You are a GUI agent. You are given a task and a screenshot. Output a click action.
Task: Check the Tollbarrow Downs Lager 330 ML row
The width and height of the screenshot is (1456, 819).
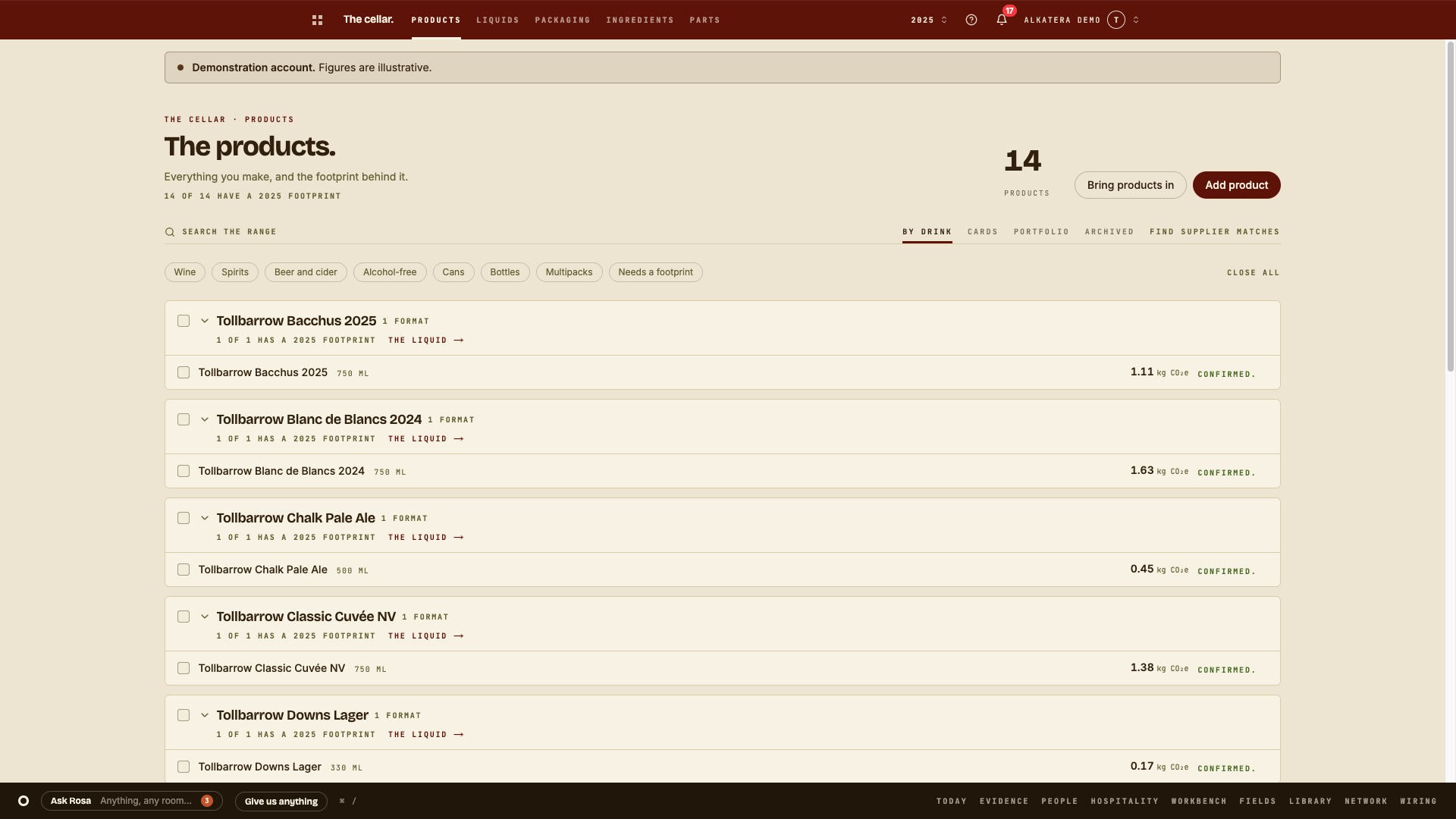click(x=184, y=767)
